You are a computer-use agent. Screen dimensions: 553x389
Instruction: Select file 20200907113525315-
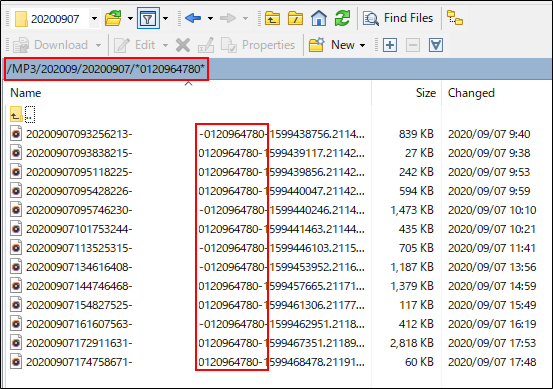[x=79, y=248]
